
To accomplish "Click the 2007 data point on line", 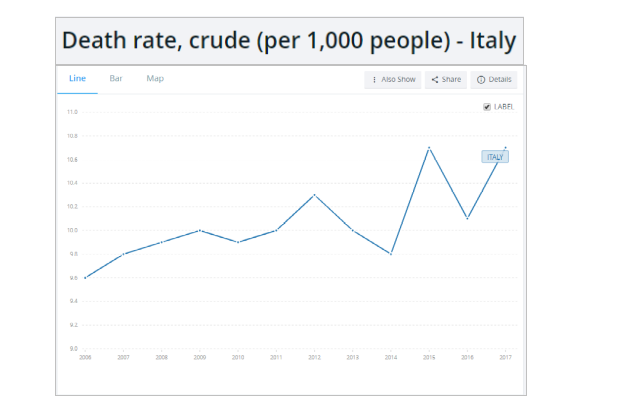I will [124, 254].
